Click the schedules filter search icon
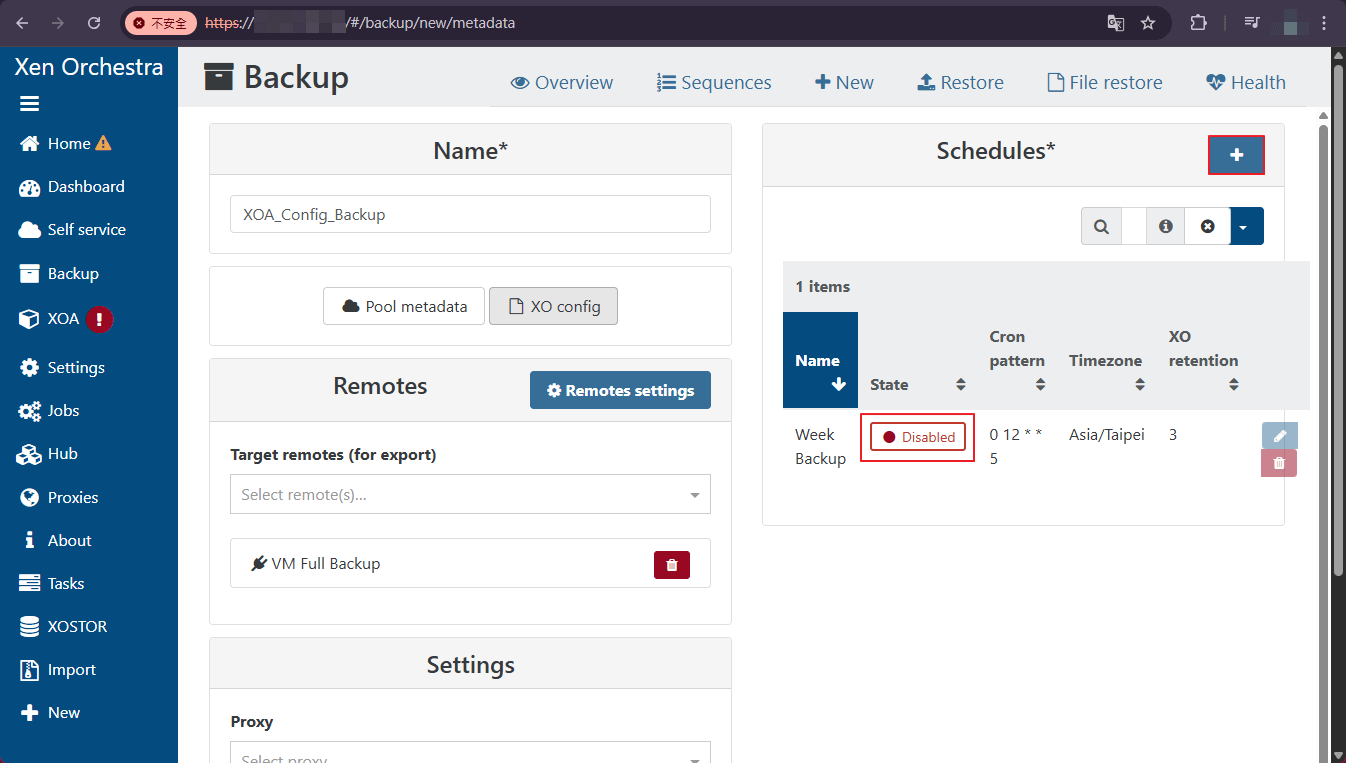Image resolution: width=1346 pixels, height=763 pixels. click(1101, 227)
